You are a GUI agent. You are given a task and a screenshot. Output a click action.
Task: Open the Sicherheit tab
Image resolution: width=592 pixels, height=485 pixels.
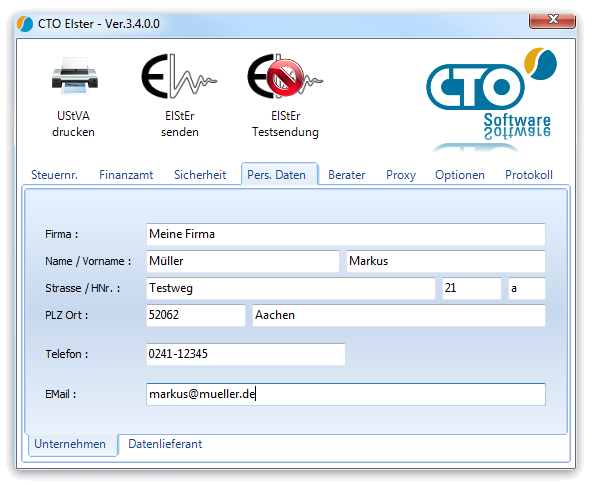click(200, 175)
